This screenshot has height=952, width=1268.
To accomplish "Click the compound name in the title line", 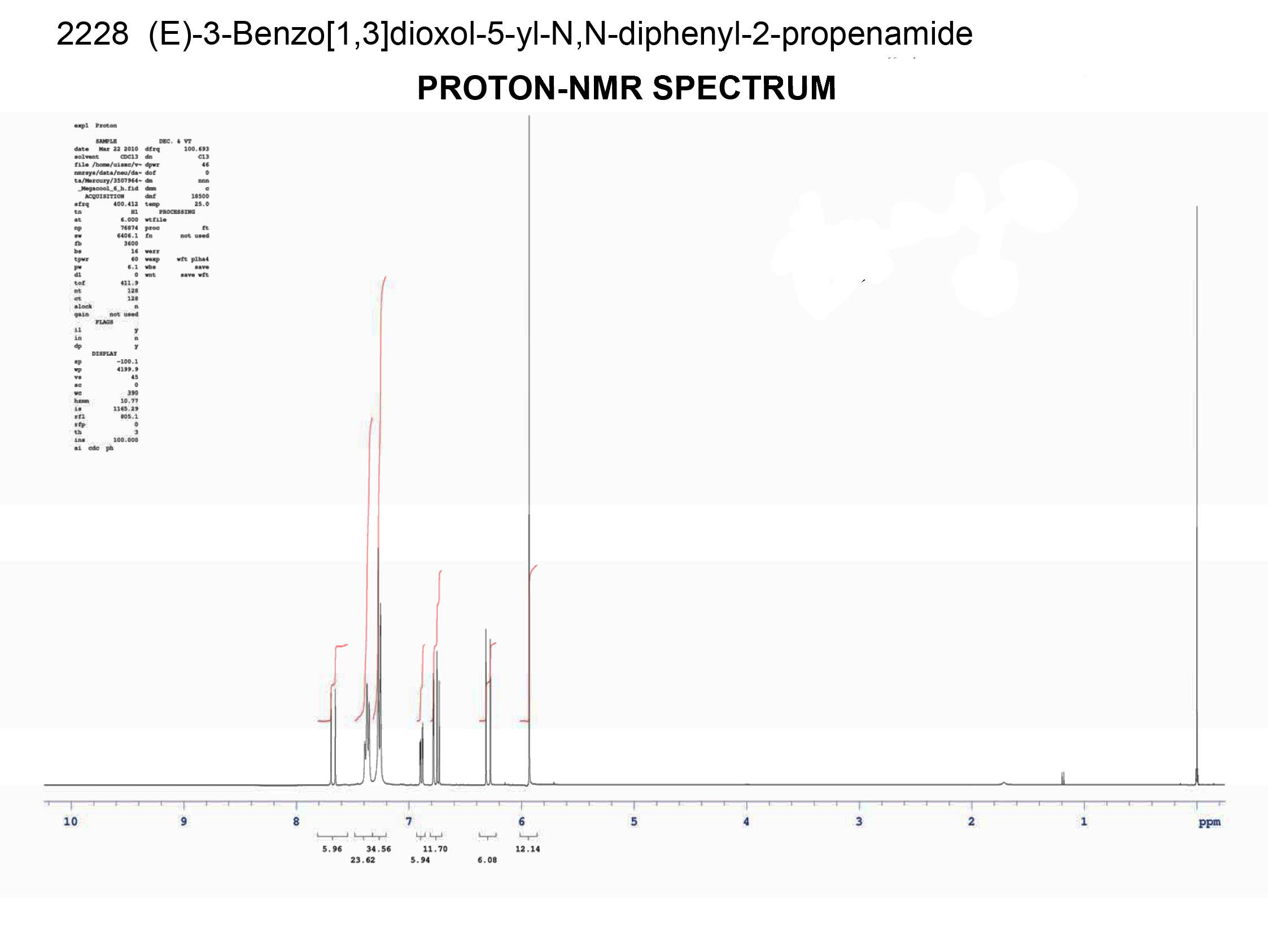I will 560,34.
